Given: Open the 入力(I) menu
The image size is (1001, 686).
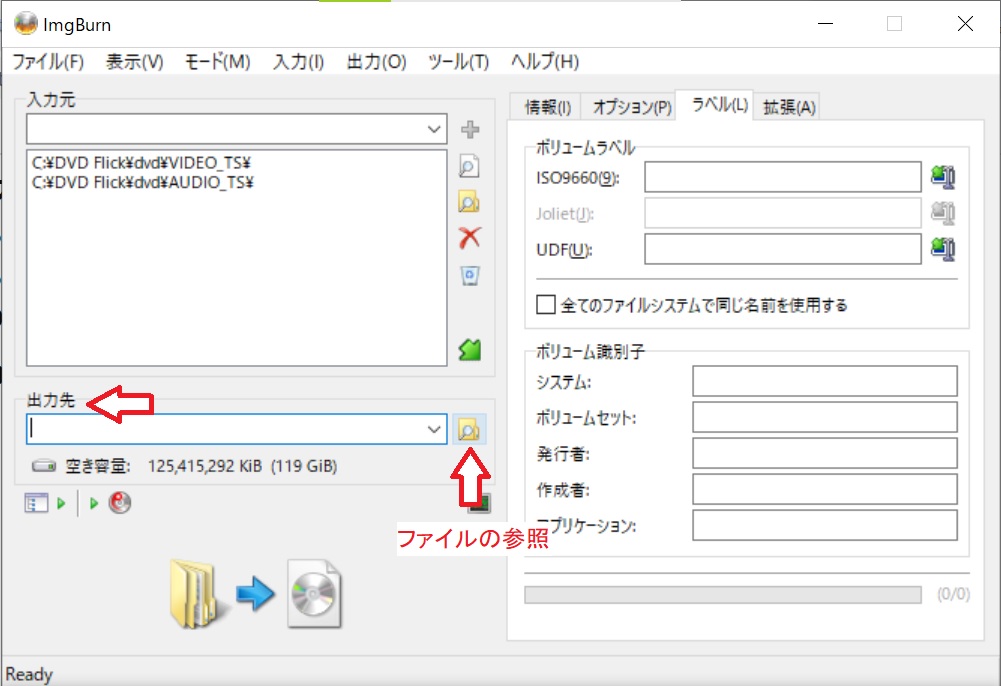Looking at the screenshot, I should point(299,62).
